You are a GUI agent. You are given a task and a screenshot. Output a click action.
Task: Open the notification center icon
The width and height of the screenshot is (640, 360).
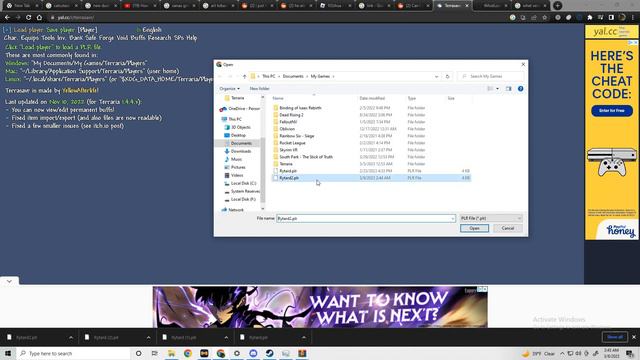(x=630, y=353)
